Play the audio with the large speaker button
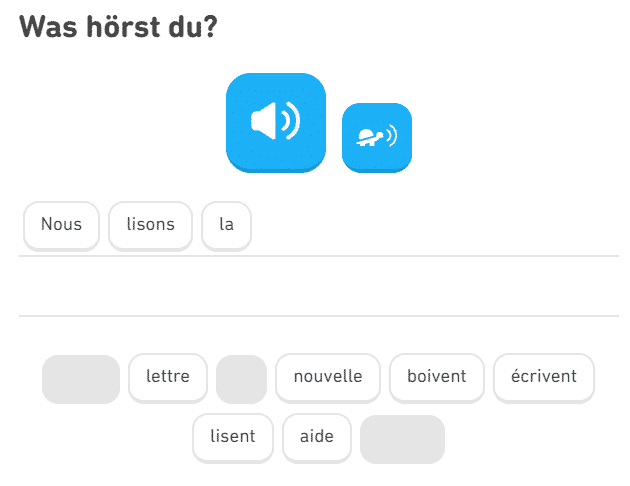The width and height of the screenshot is (630, 486). [x=276, y=122]
